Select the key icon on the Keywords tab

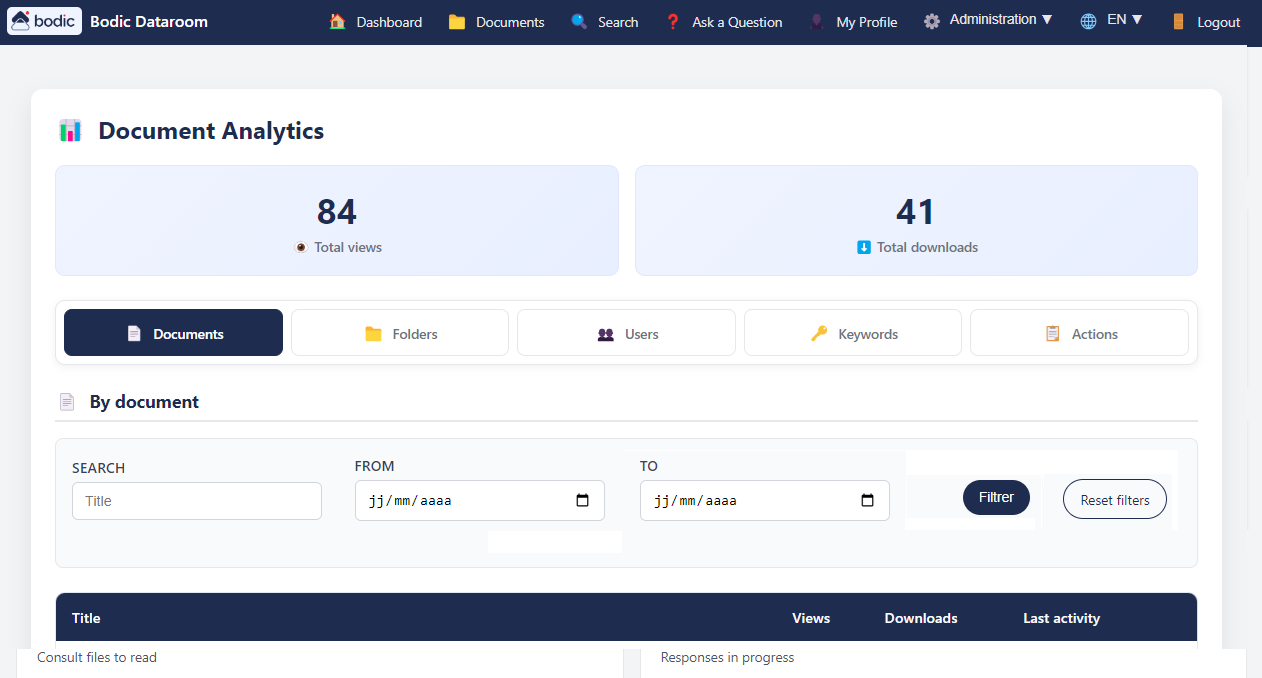(820, 332)
